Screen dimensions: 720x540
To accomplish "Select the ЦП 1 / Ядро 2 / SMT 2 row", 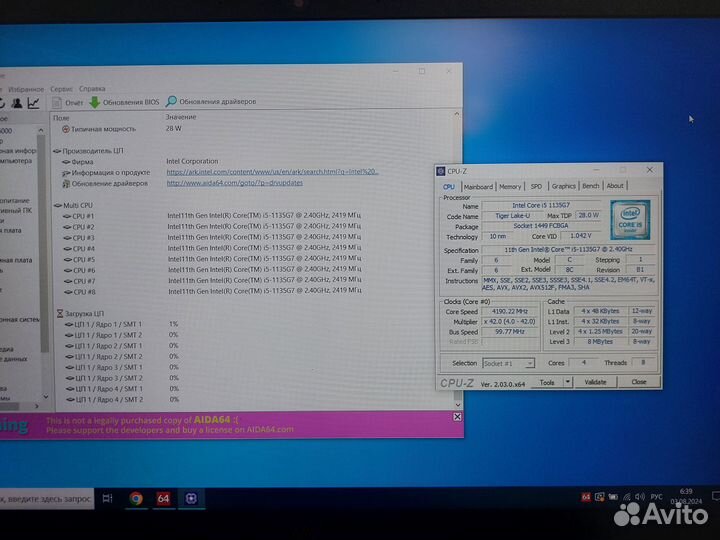I will [122, 357].
